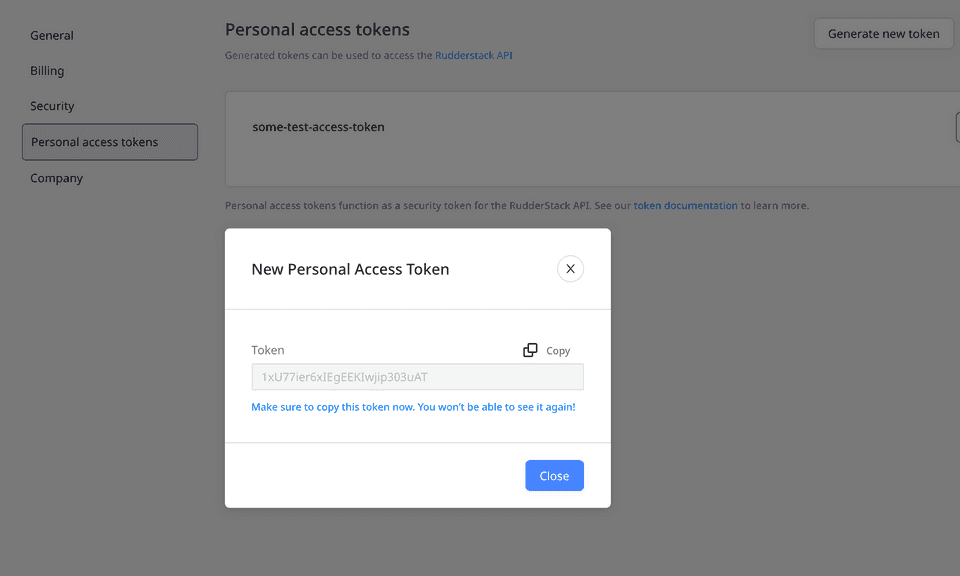Switch to the Security settings page
This screenshot has height=576, width=960.
click(x=52, y=105)
